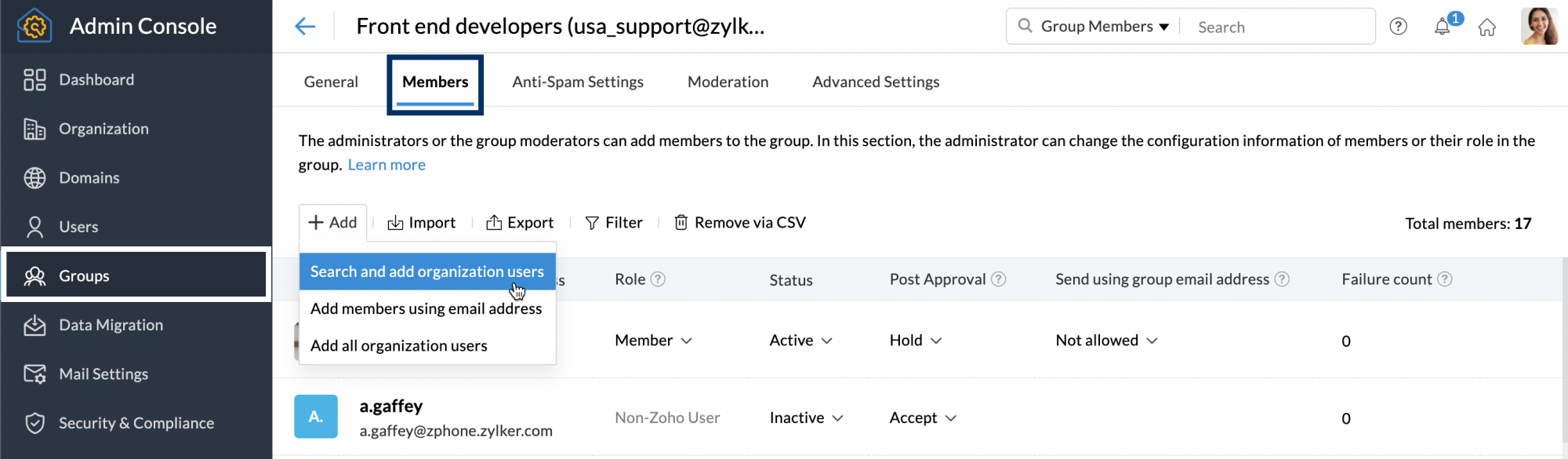Follow the Learn more link

click(387, 165)
